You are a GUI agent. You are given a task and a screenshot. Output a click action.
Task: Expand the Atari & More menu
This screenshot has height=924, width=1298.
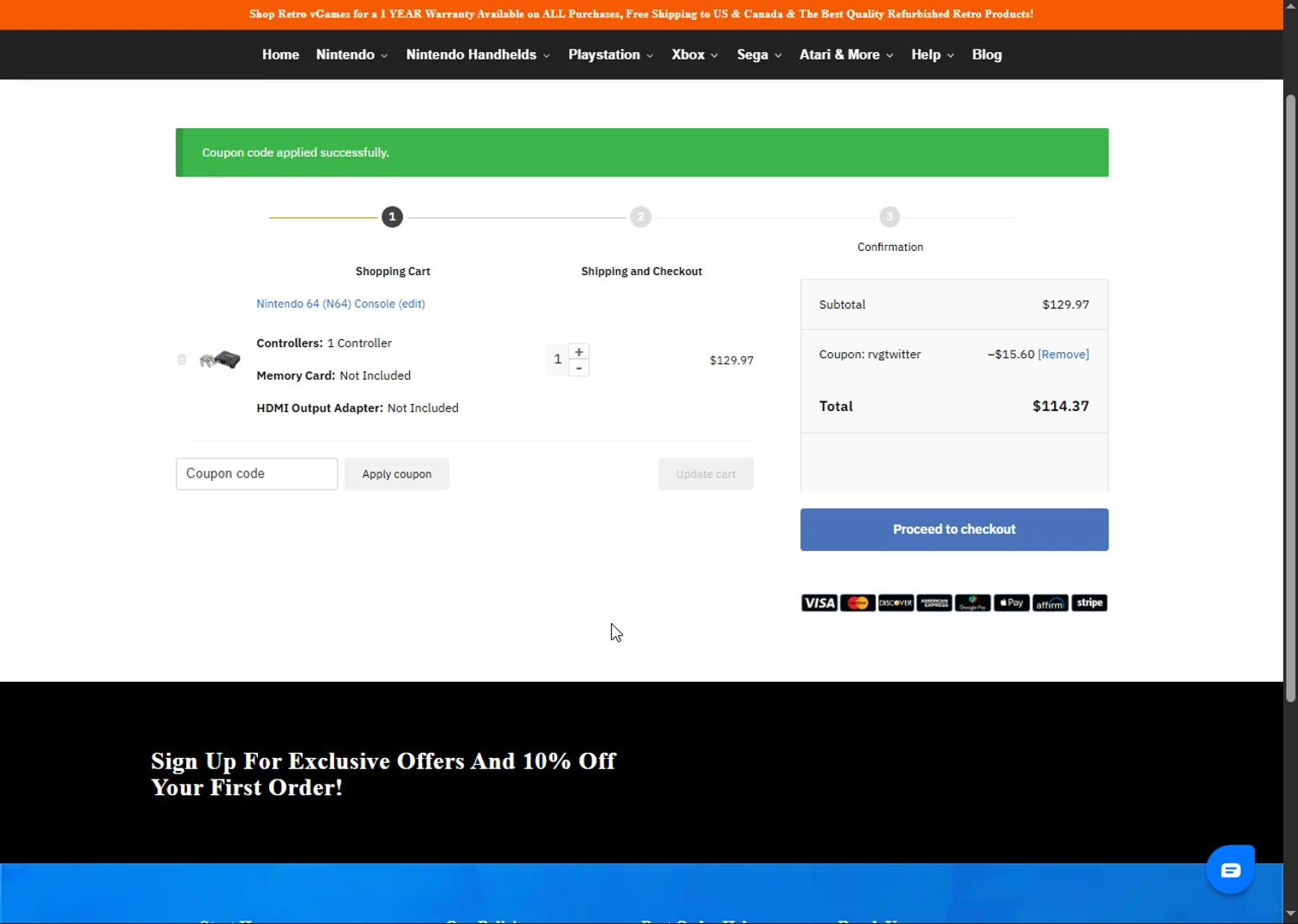point(846,55)
